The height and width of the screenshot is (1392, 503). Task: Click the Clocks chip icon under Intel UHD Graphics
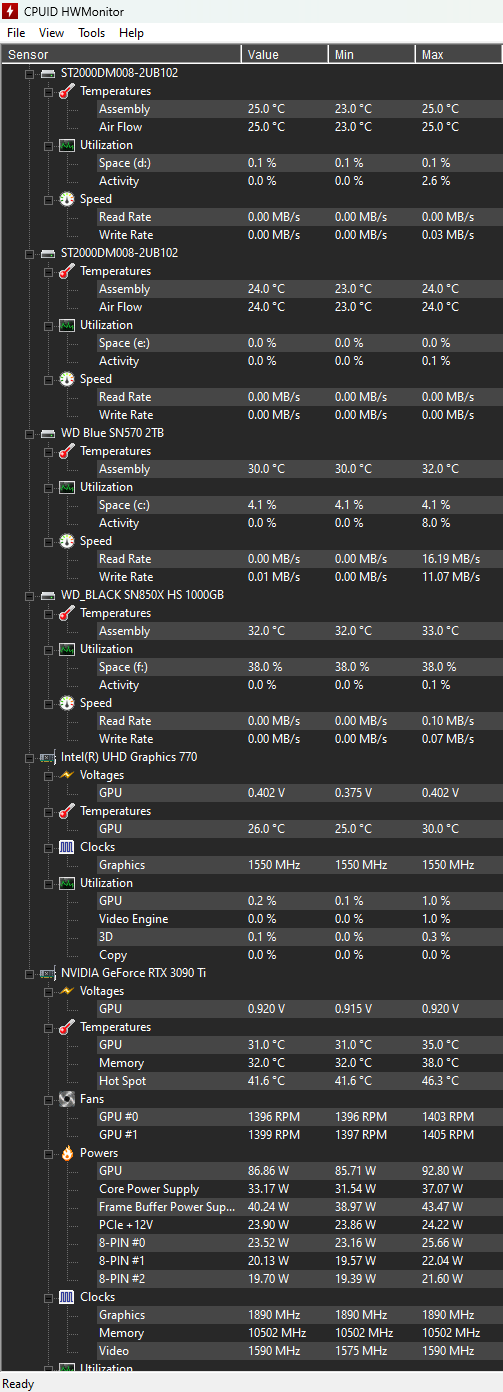[x=67, y=847]
